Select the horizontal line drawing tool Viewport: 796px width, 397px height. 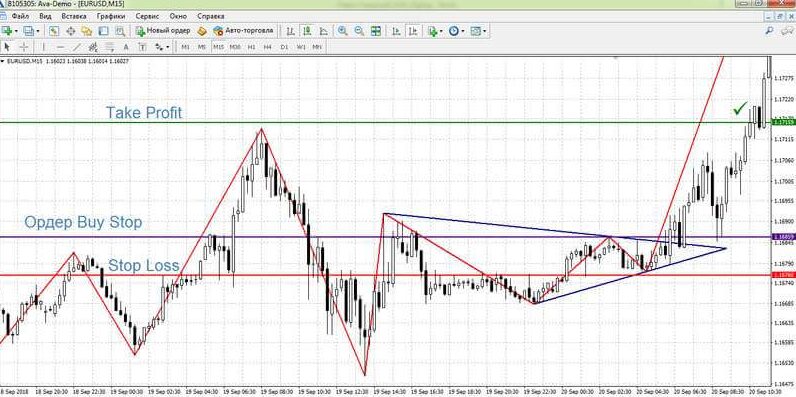point(60,47)
